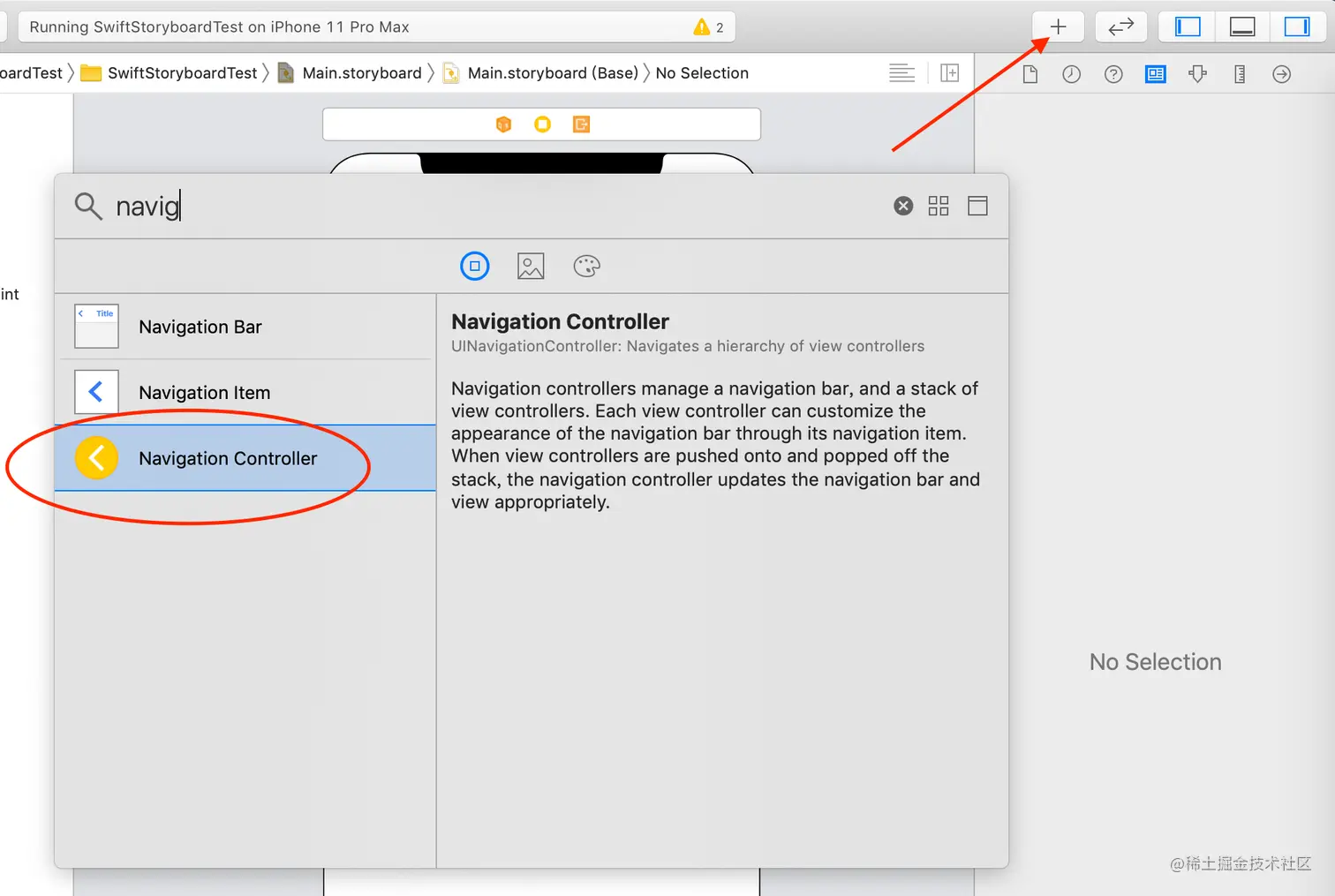The width and height of the screenshot is (1335, 896).
Task: Open the editor options lines icon
Action: click(901, 73)
